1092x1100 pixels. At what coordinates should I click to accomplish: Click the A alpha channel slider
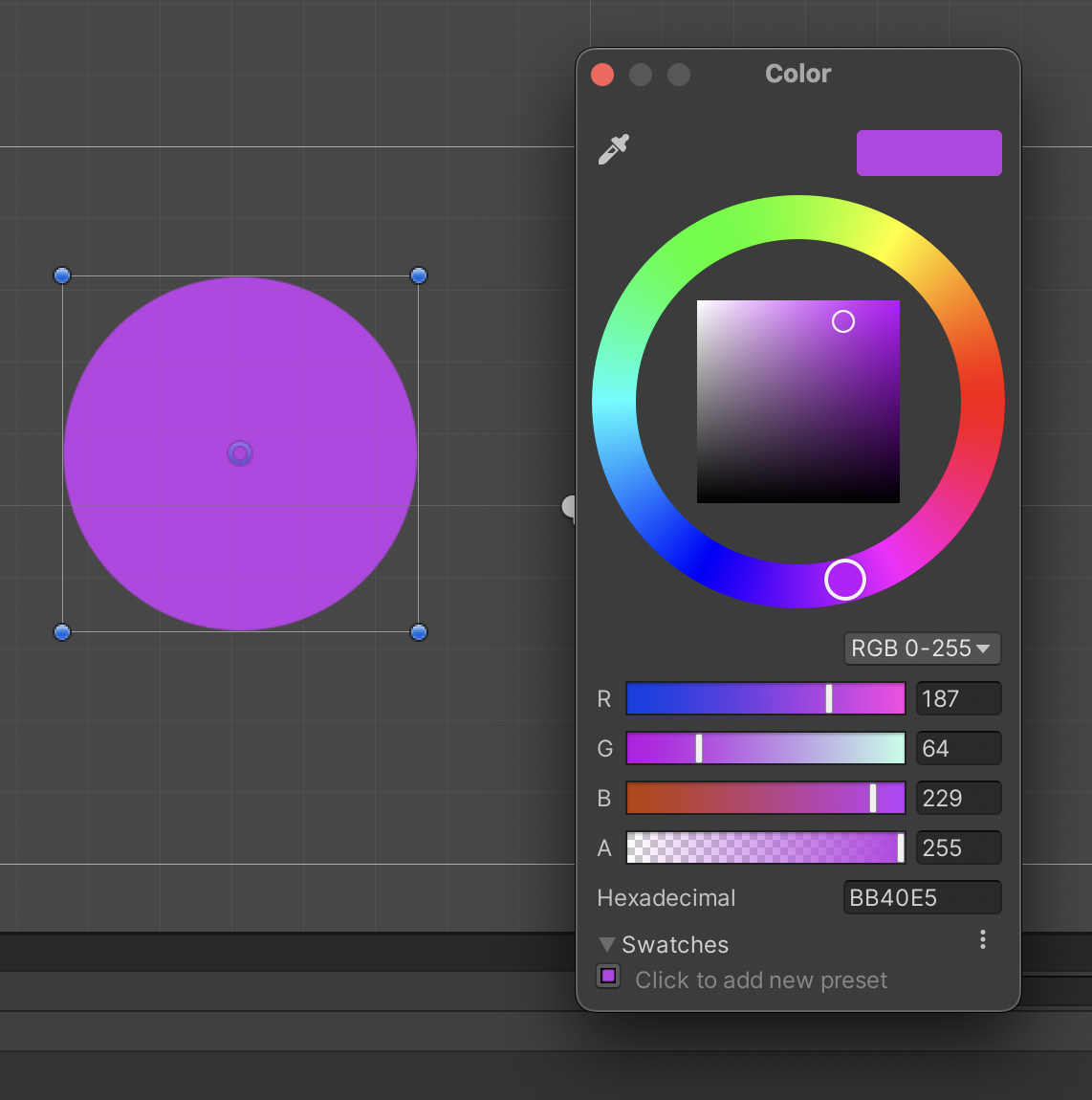point(765,848)
